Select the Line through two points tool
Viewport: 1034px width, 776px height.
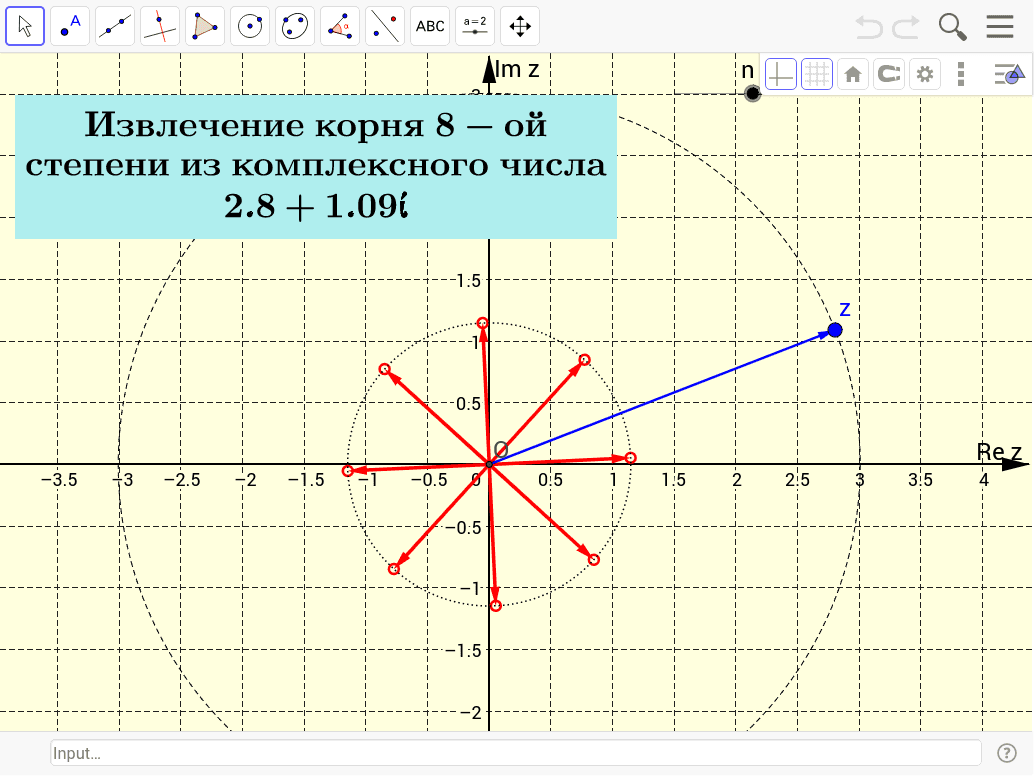pos(115,26)
